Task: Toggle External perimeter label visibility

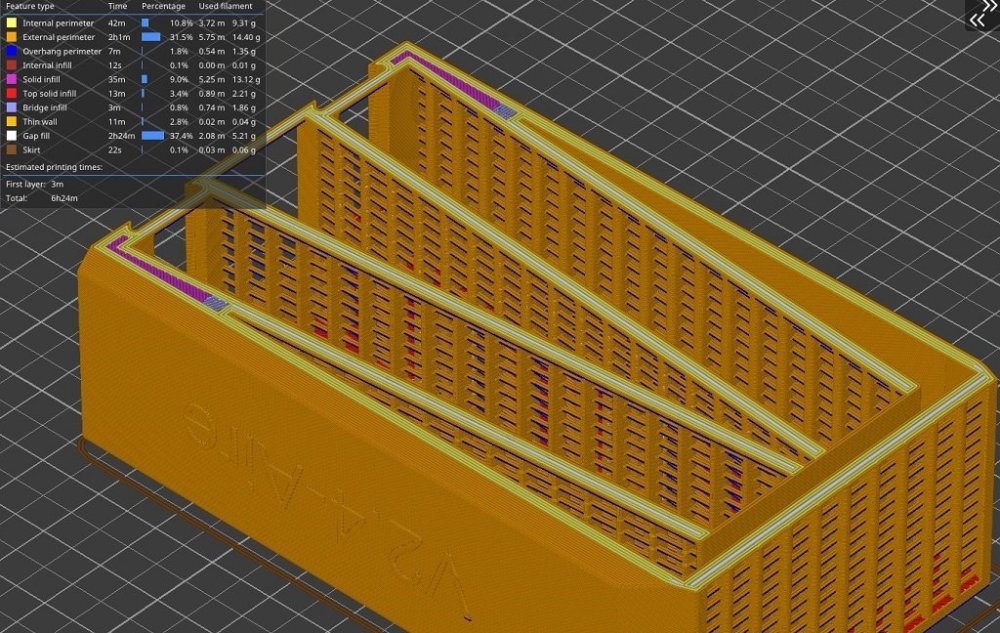Action: tap(59, 37)
